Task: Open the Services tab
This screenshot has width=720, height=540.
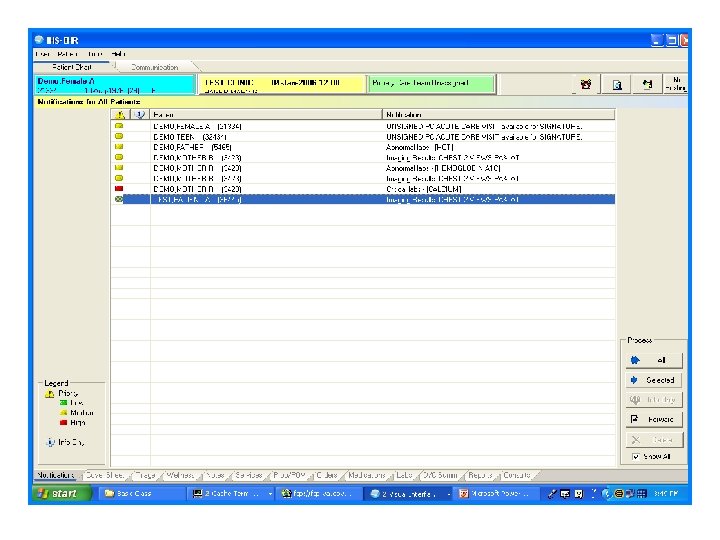Action: pos(248,475)
